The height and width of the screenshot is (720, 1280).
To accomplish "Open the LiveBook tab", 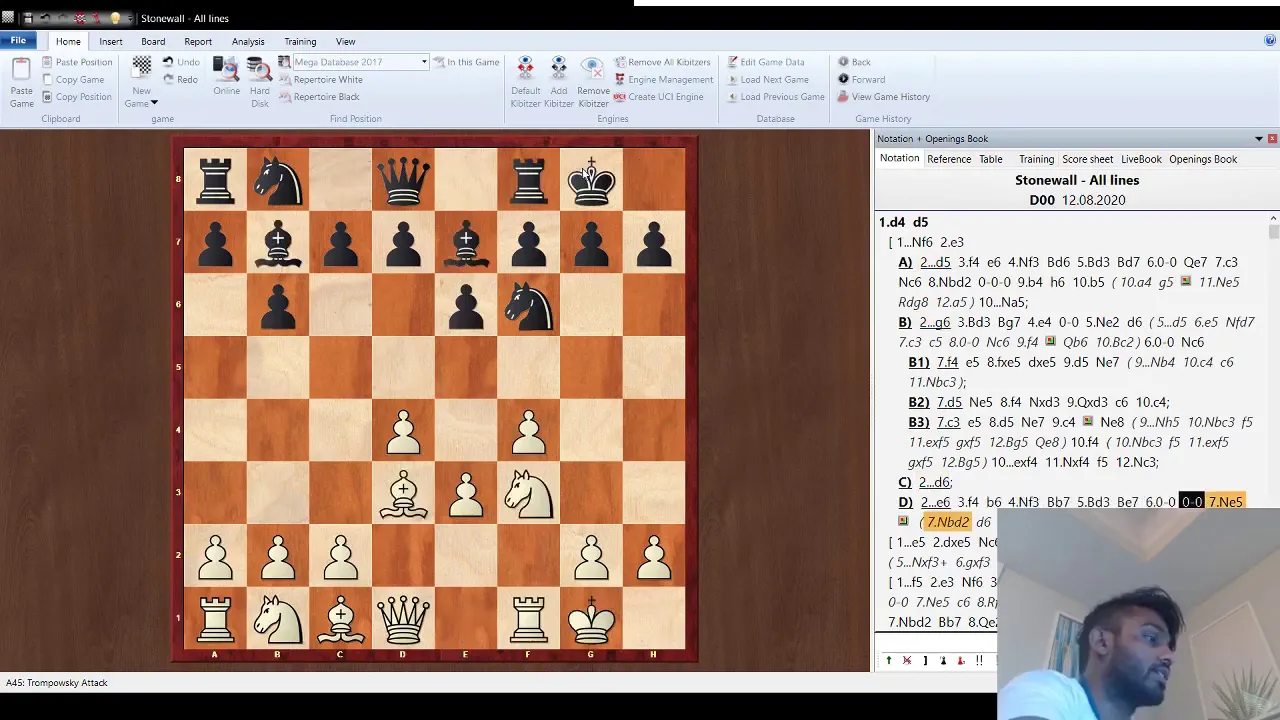I will click(x=1141, y=159).
